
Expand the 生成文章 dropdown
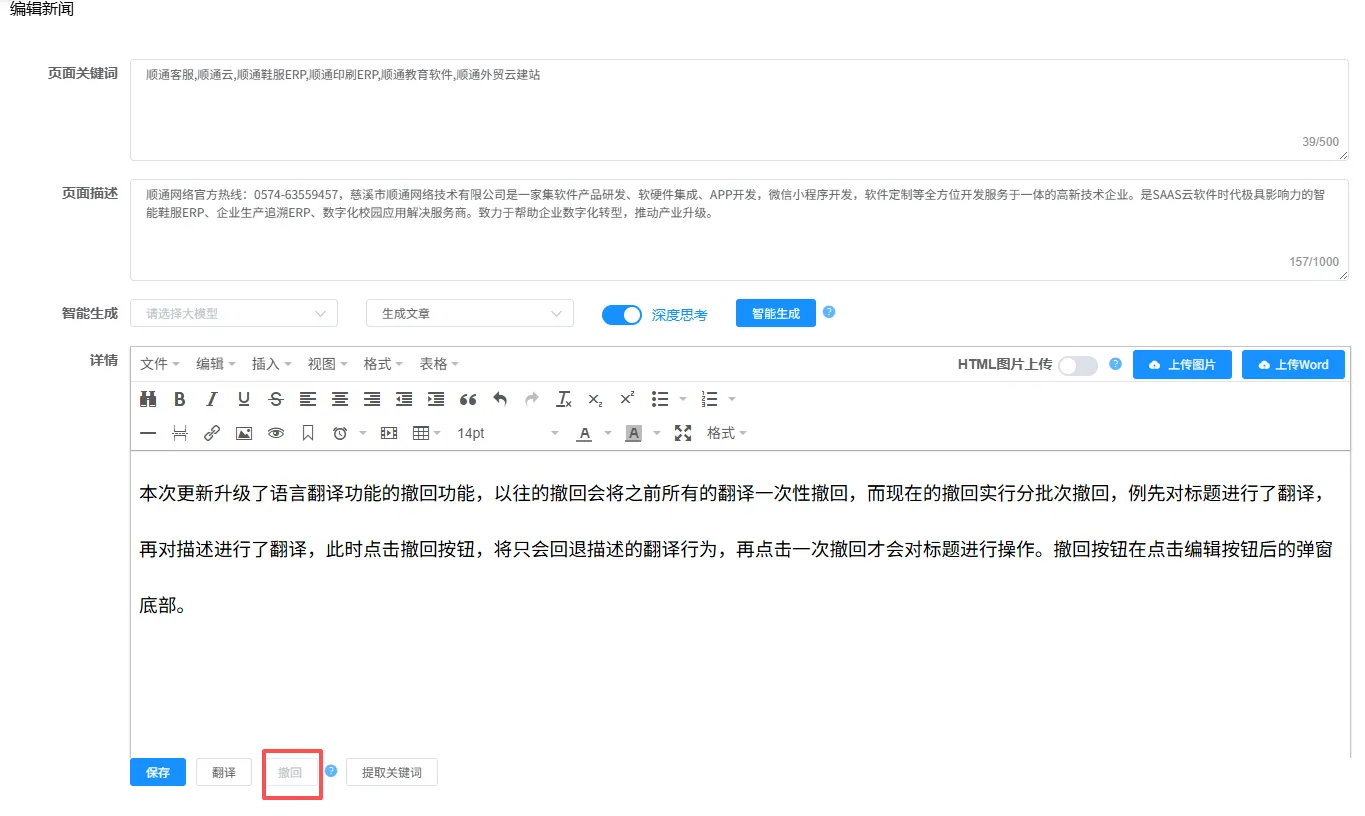point(470,313)
